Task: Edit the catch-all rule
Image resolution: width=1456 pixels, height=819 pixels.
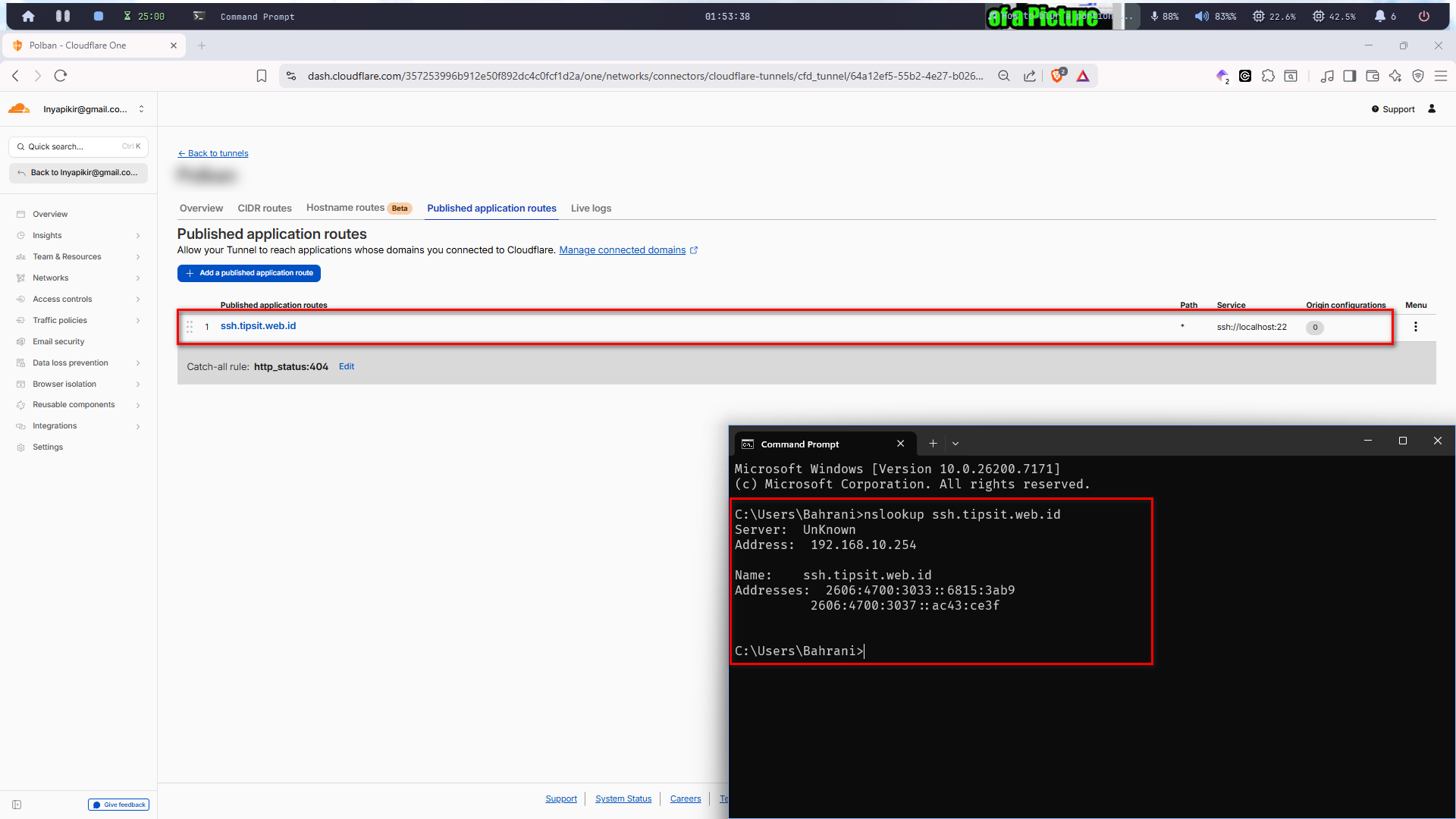Action: (x=347, y=366)
